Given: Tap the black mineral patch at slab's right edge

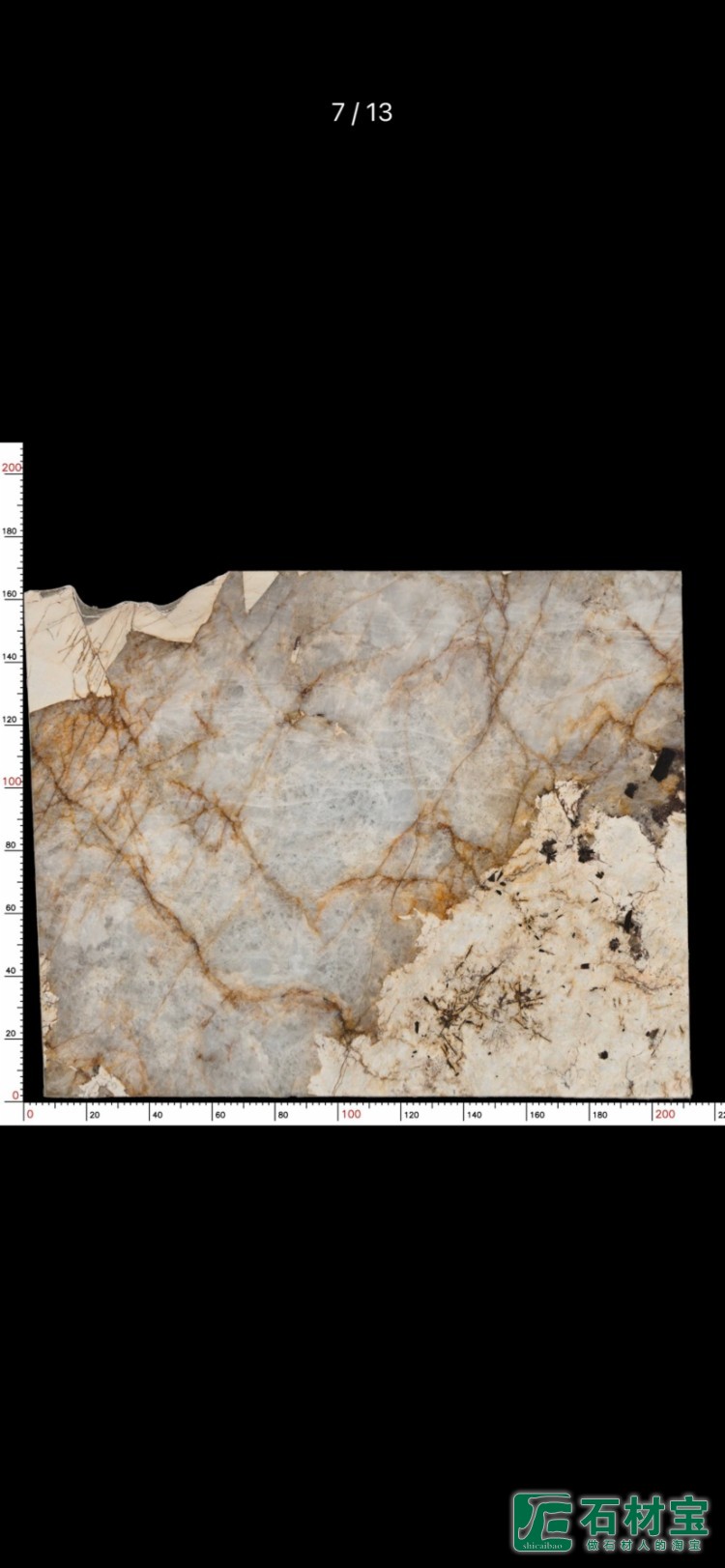Looking at the screenshot, I should (x=663, y=765).
